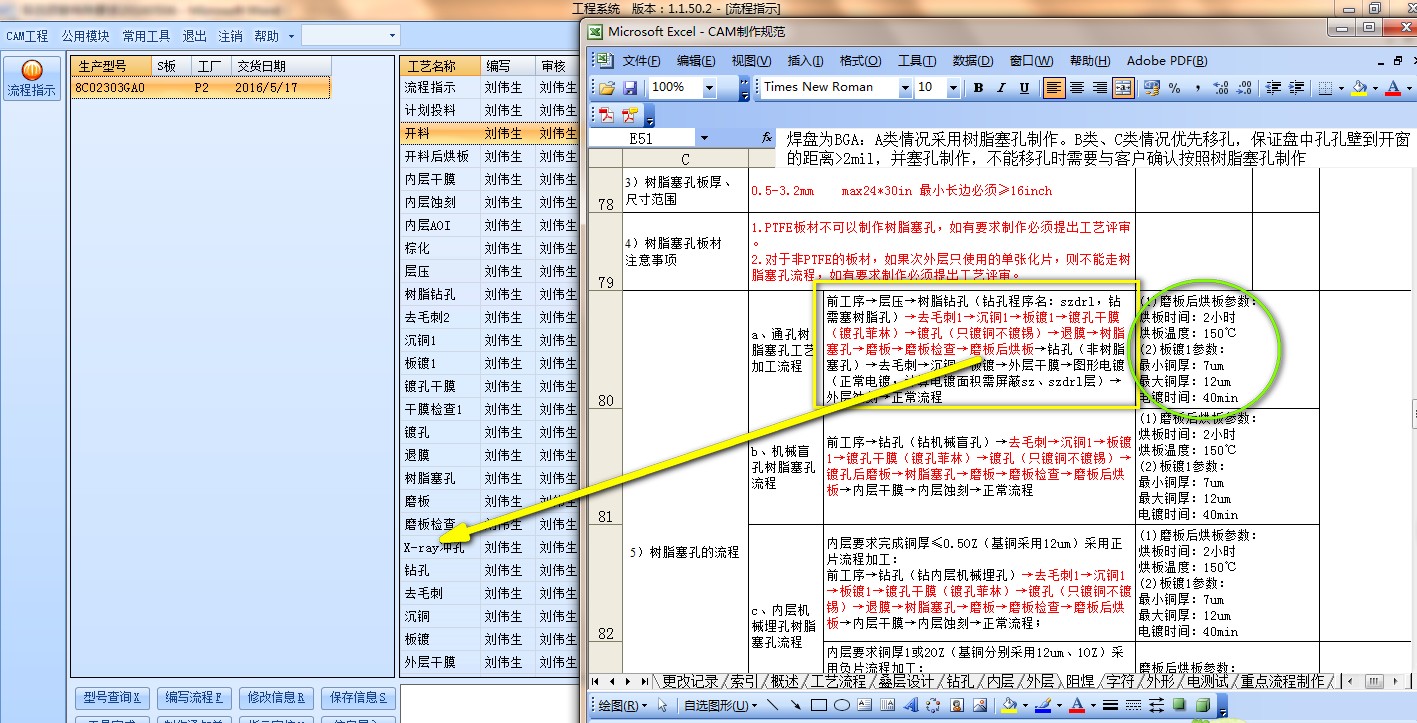
Task: Open the font size 10 dropdown
Action: pyautogui.click(x=954, y=88)
